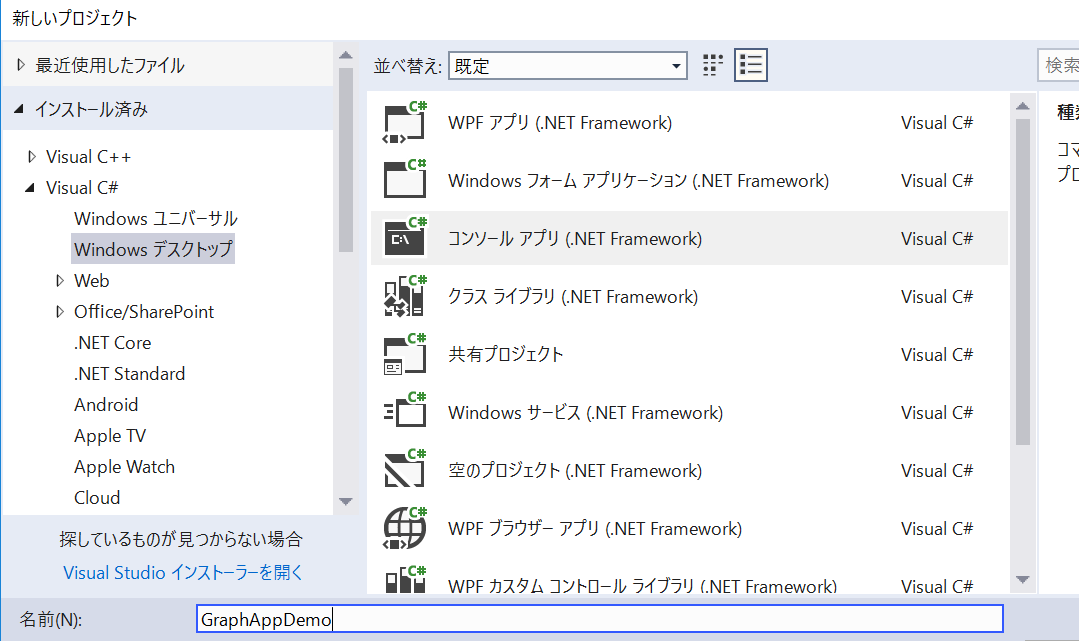Collapse the インストール済み section
Screen dimensions: 1079x641
pos(19,109)
